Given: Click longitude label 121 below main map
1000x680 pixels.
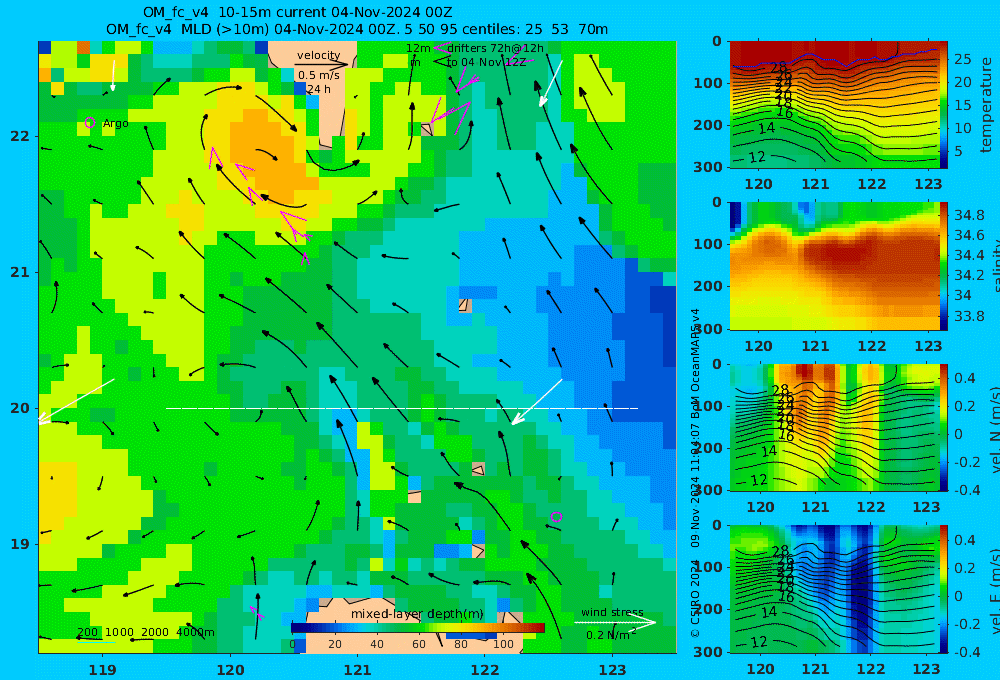Looking at the screenshot, I should tap(357, 670).
